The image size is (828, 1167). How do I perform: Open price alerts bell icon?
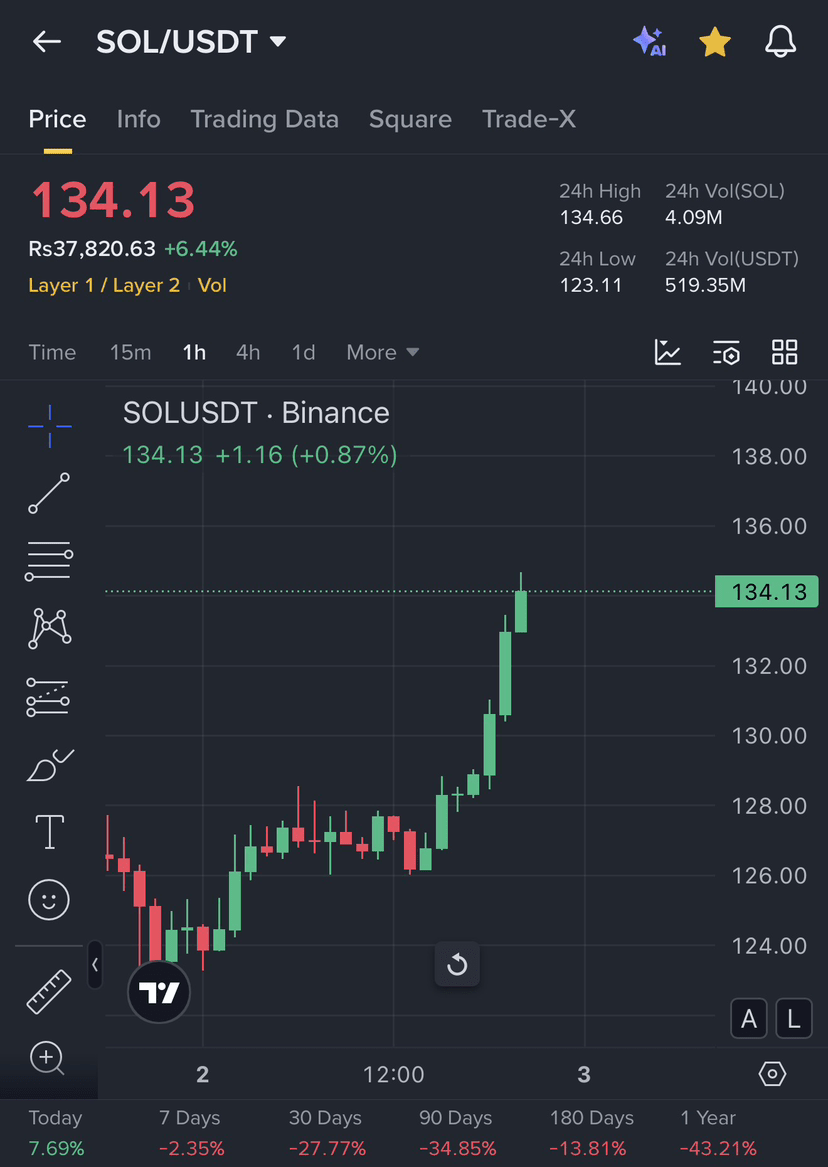point(780,42)
